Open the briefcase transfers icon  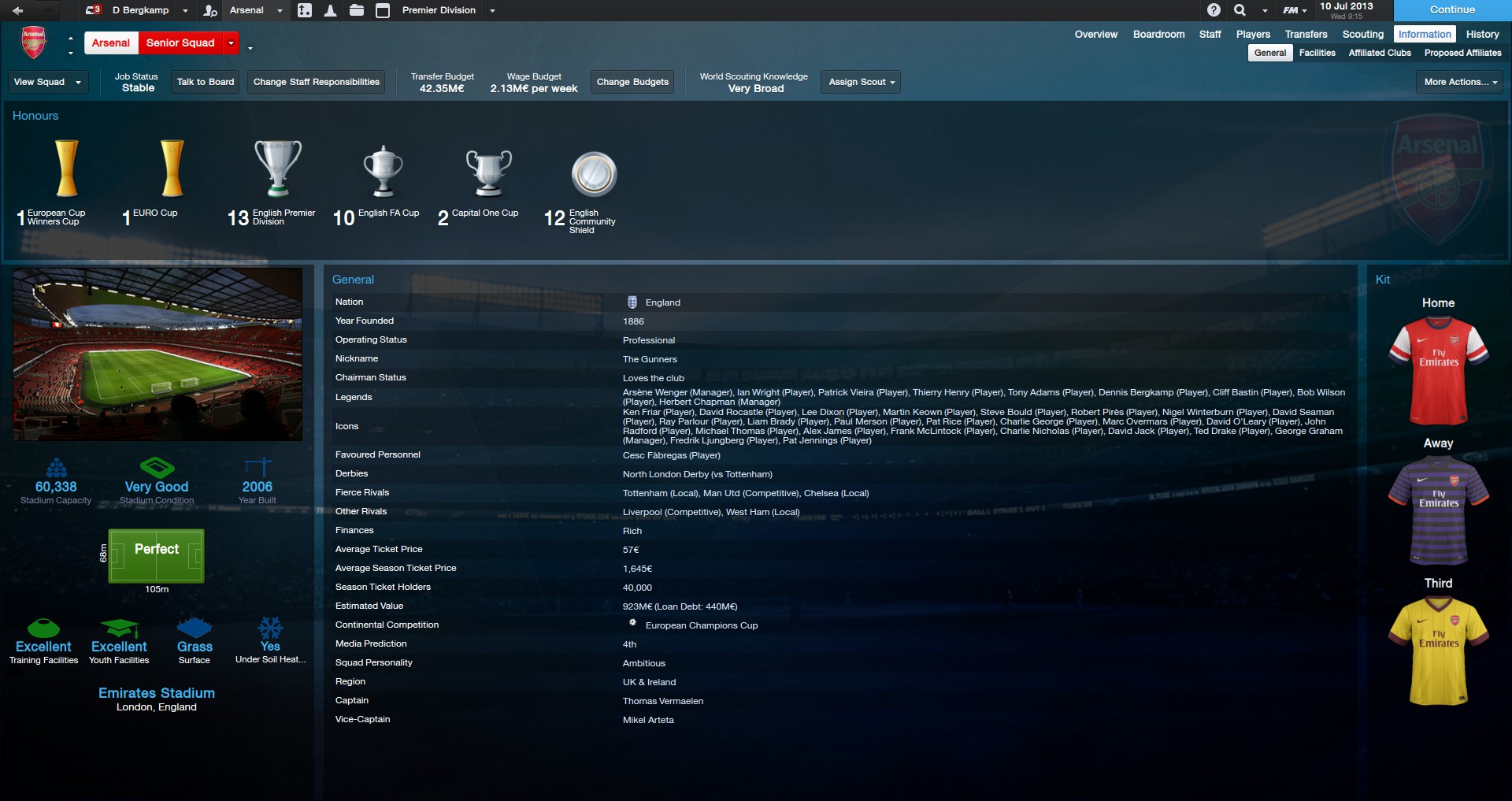click(x=357, y=10)
